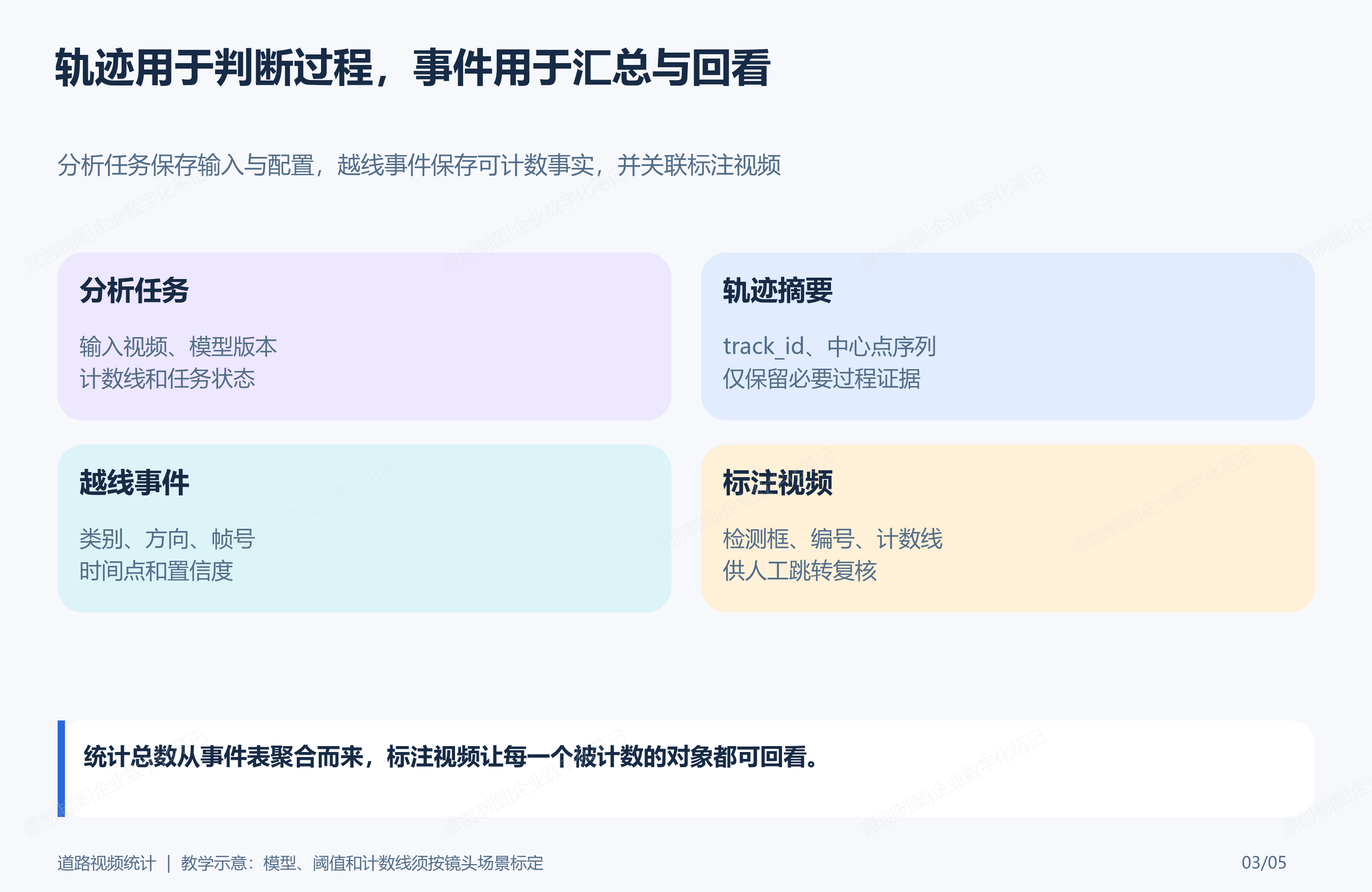
Task: Click the line 仅保留必要过程证据
Action: click(x=821, y=379)
